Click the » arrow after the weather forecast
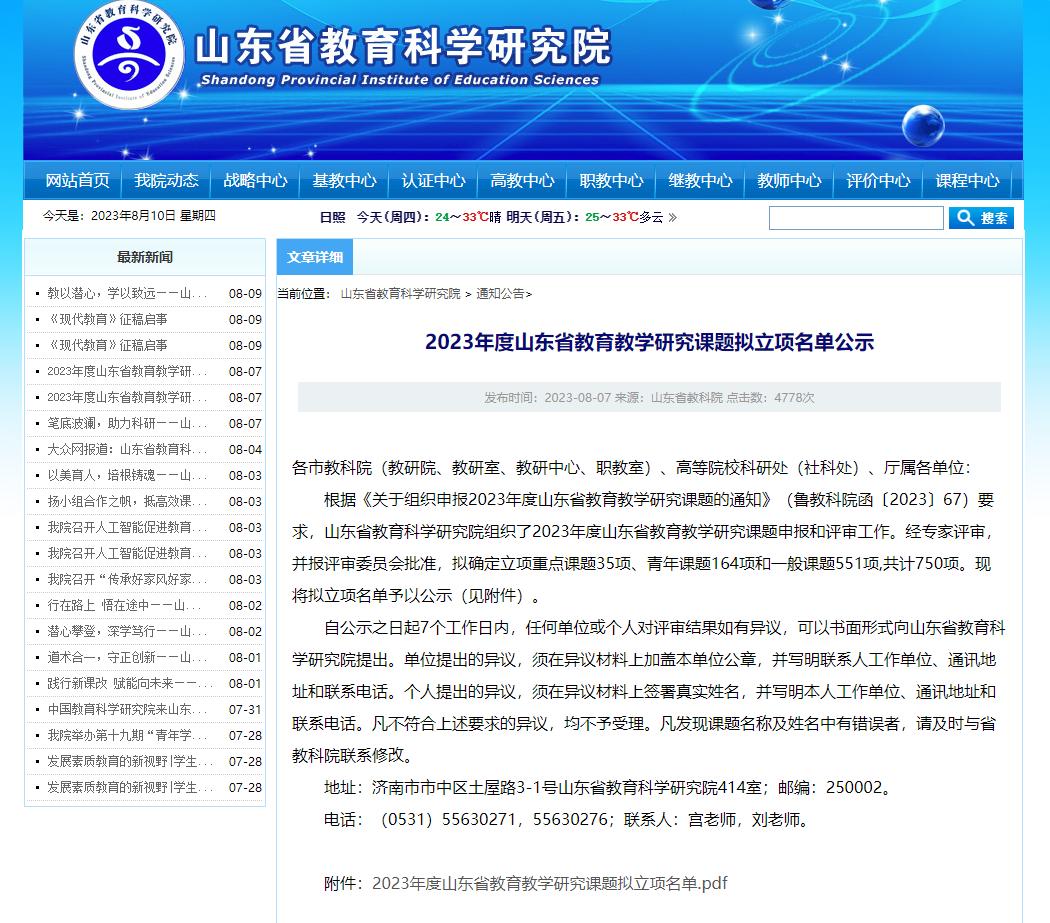The height and width of the screenshot is (923, 1050). click(x=672, y=217)
